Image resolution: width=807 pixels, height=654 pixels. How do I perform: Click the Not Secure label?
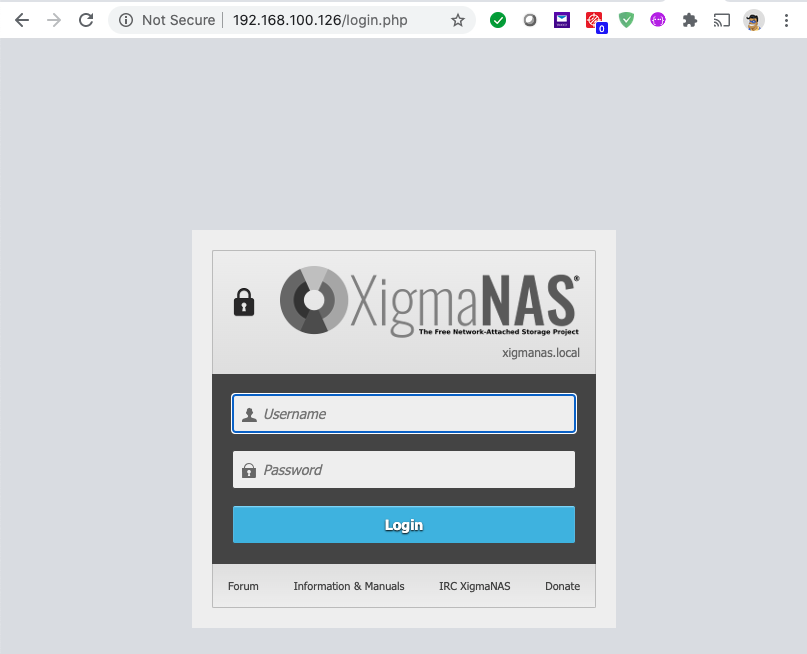[x=179, y=20]
